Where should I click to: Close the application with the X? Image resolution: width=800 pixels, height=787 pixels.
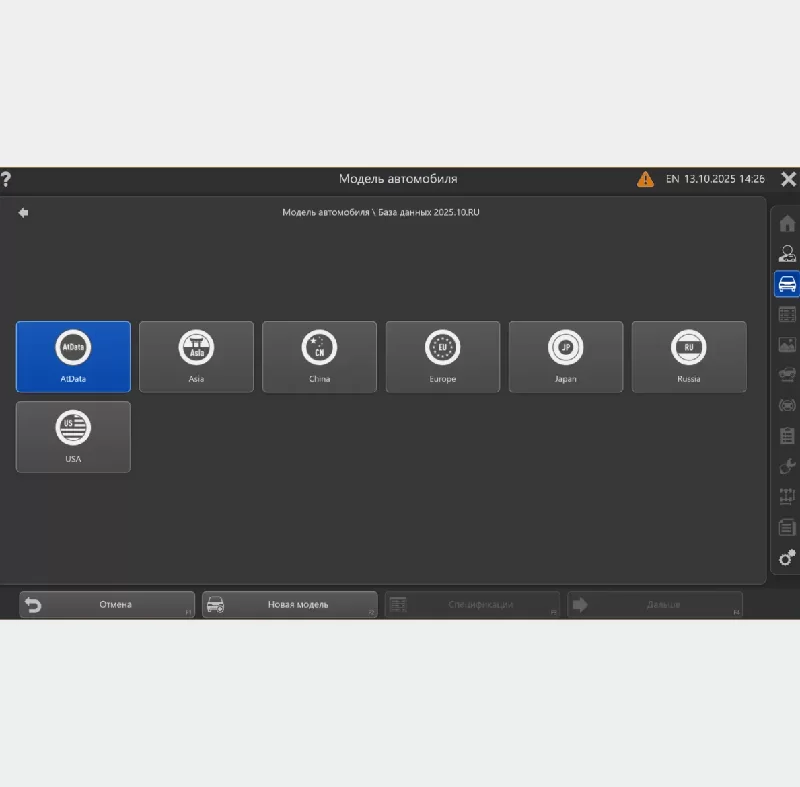coord(788,179)
